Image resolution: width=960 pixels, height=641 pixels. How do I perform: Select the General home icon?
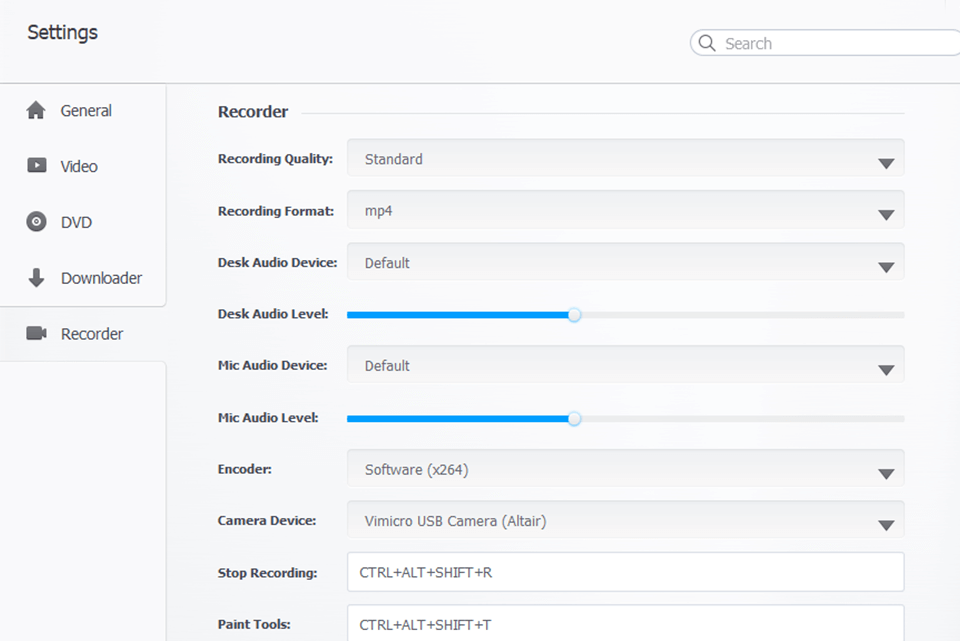coord(34,110)
